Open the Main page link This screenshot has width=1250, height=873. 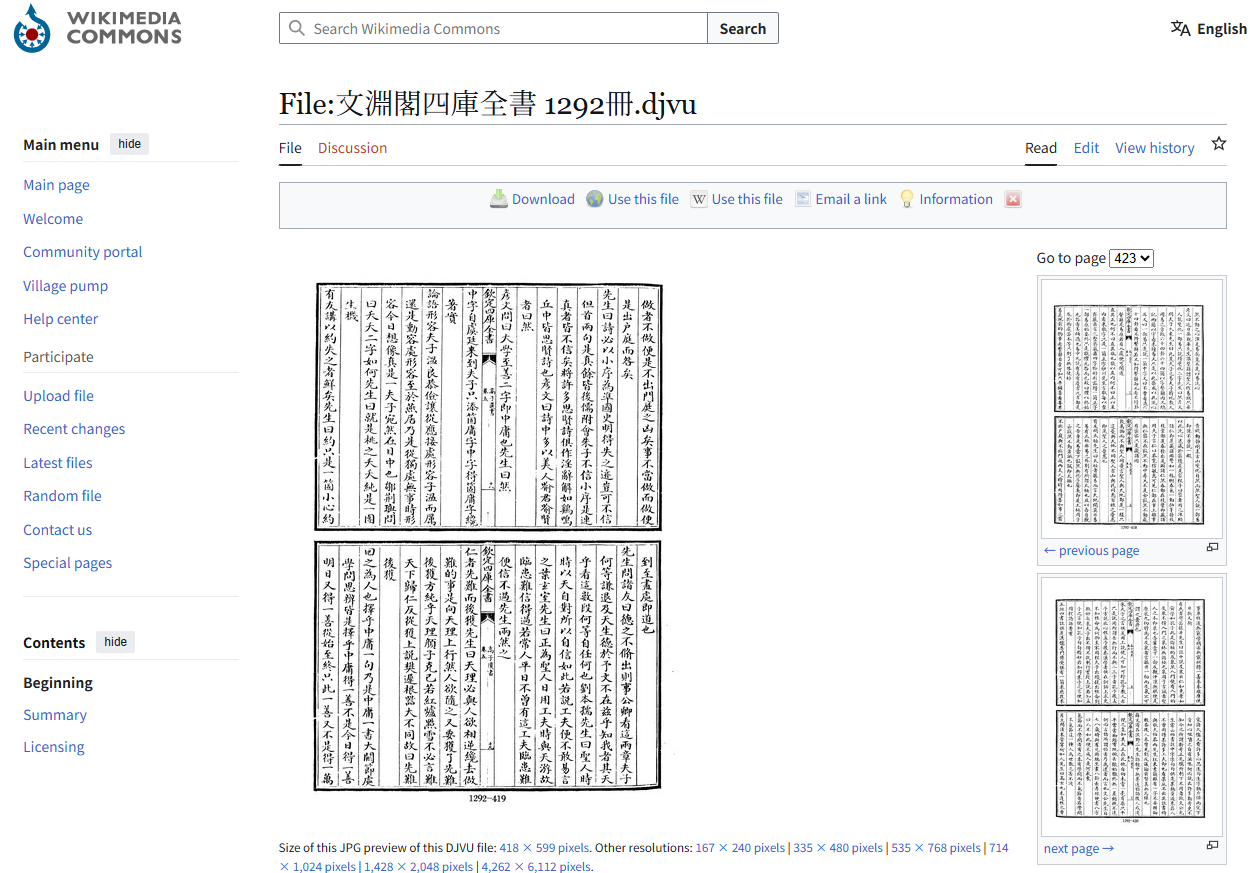57,185
